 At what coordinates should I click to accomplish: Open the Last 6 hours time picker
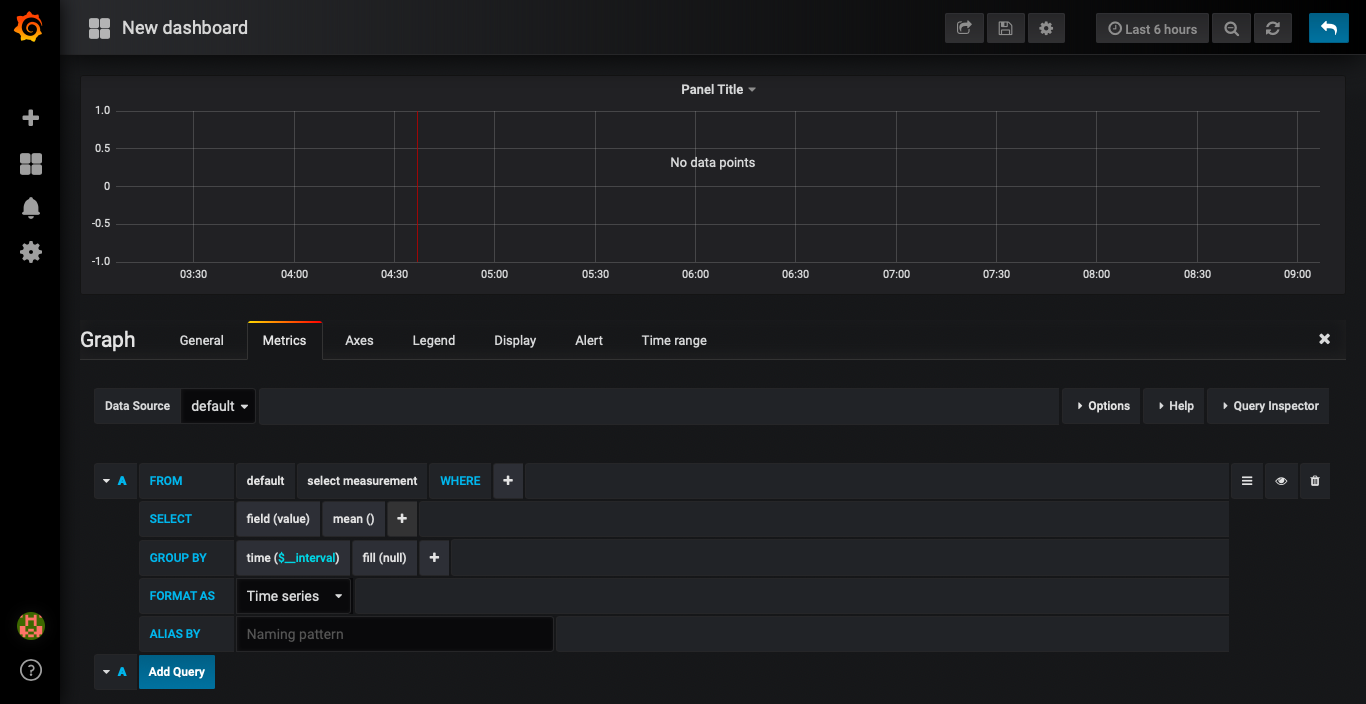click(x=1153, y=28)
